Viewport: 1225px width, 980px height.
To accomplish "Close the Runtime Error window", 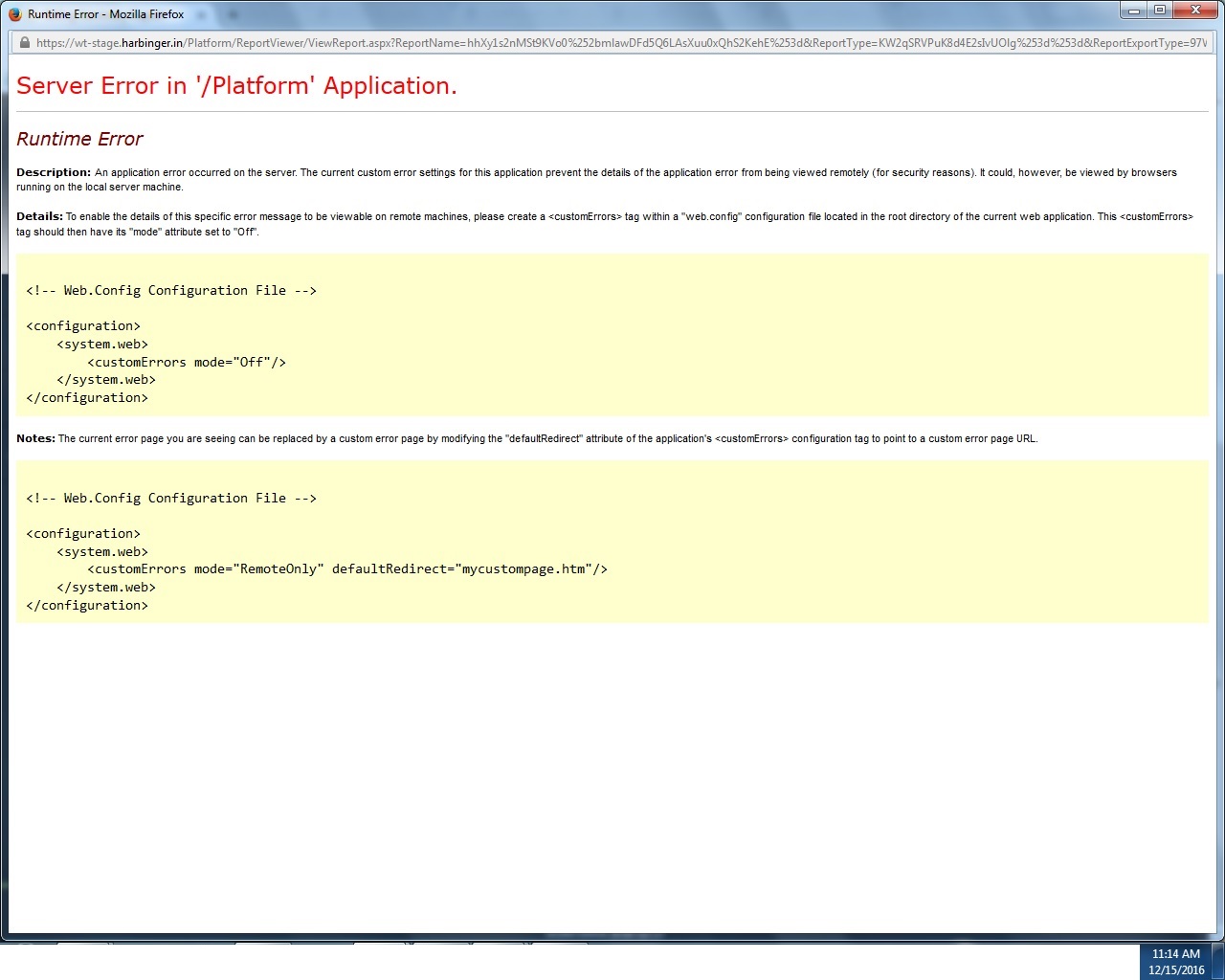I will pyautogui.click(x=1194, y=11).
